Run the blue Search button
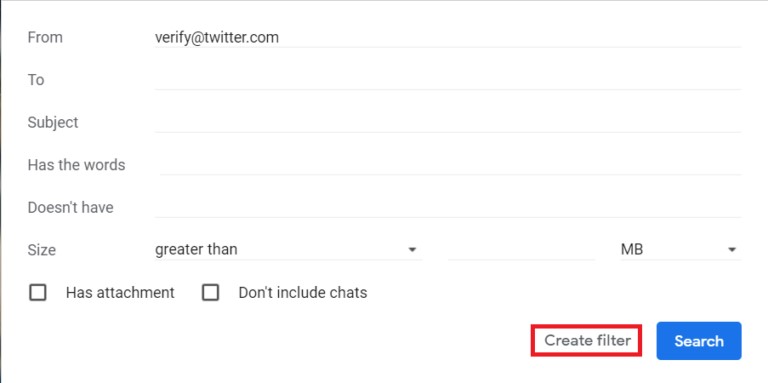The height and width of the screenshot is (383, 768). tap(699, 341)
